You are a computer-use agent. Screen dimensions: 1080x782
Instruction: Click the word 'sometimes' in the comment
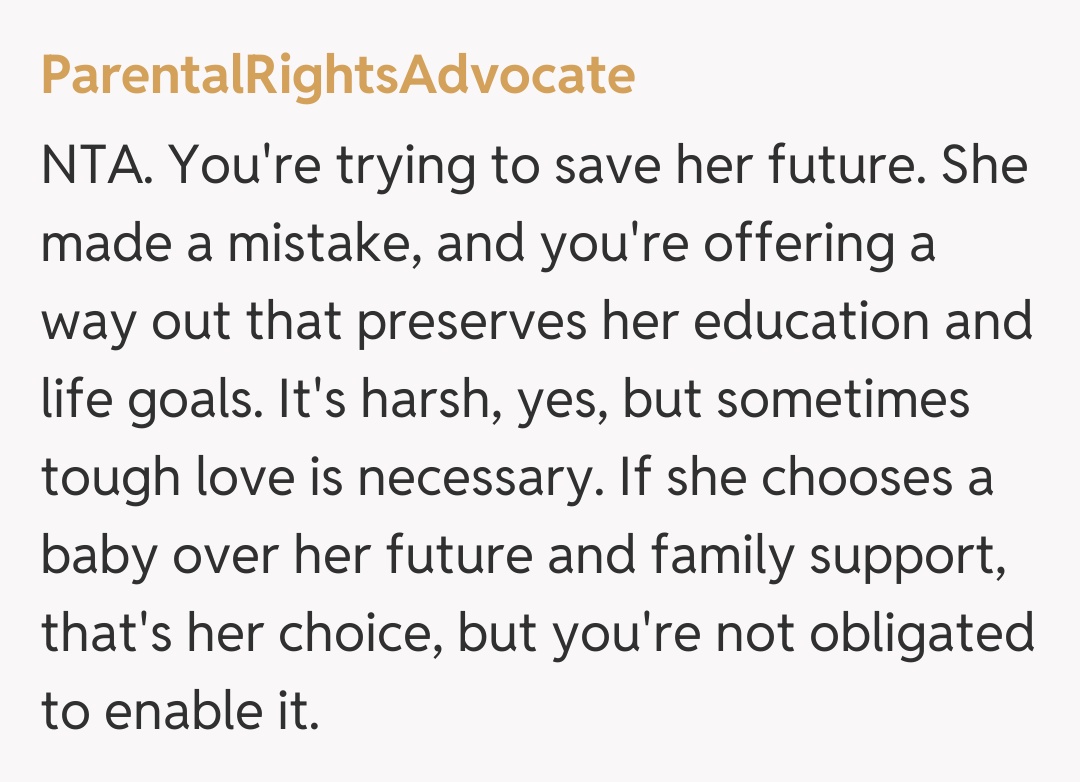click(x=843, y=400)
